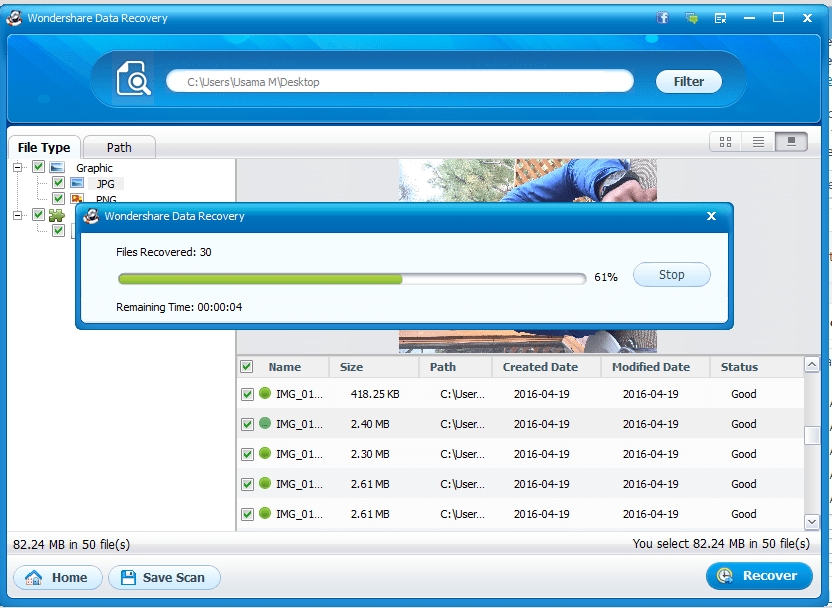Uncheck the 418.25 KB file row
832x608 pixels.
(247, 394)
